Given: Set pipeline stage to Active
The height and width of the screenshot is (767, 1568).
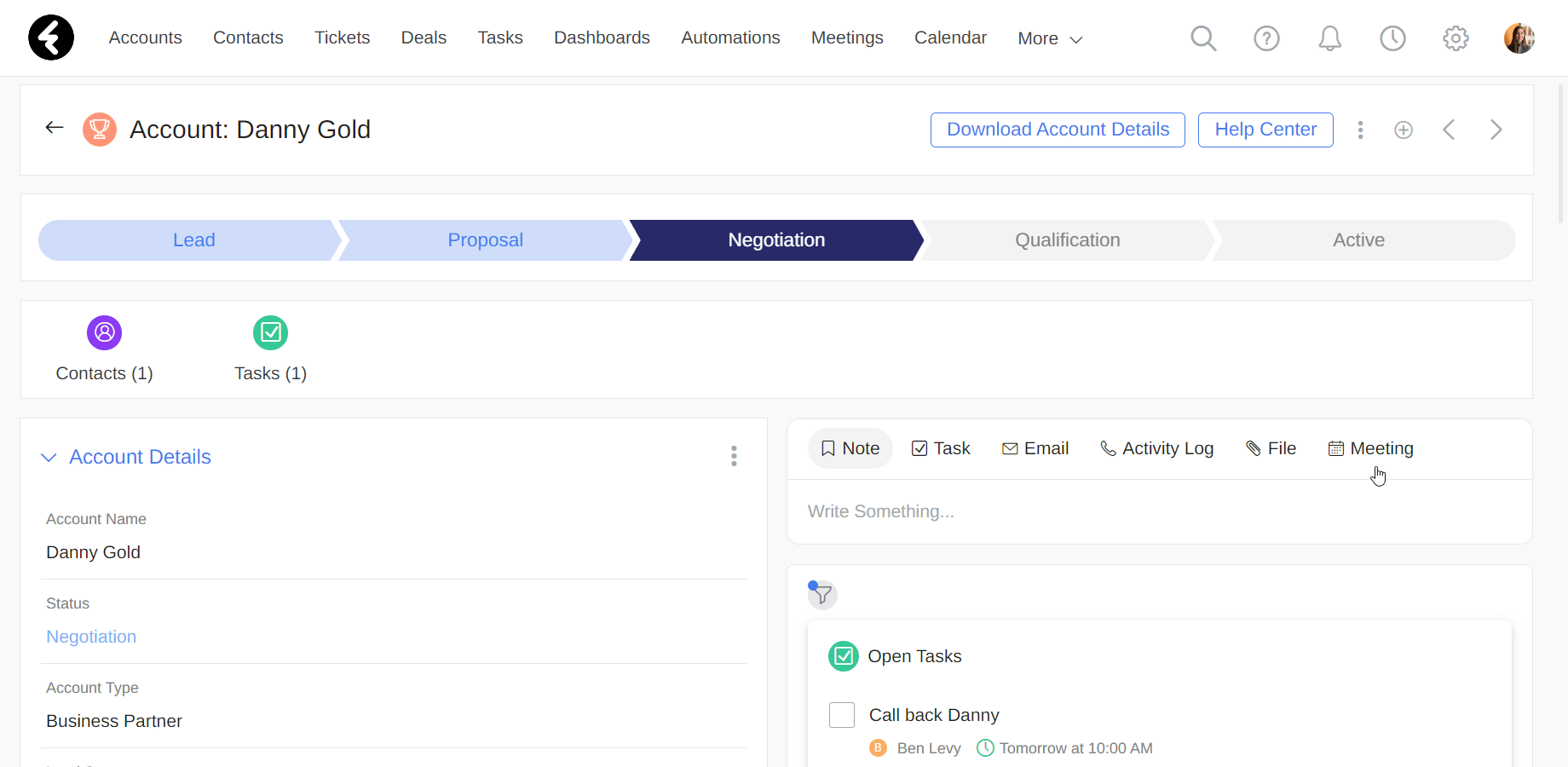Looking at the screenshot, I should pyautogui.click(x=1363, y=240).
